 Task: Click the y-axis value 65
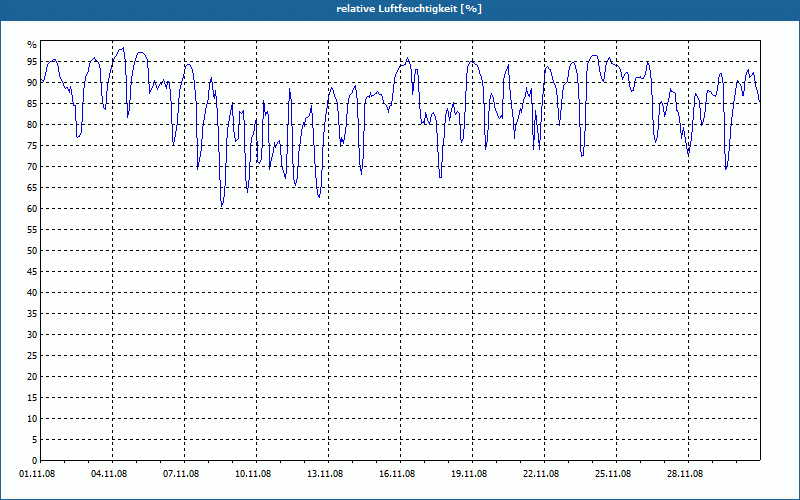tap(32, 188)
